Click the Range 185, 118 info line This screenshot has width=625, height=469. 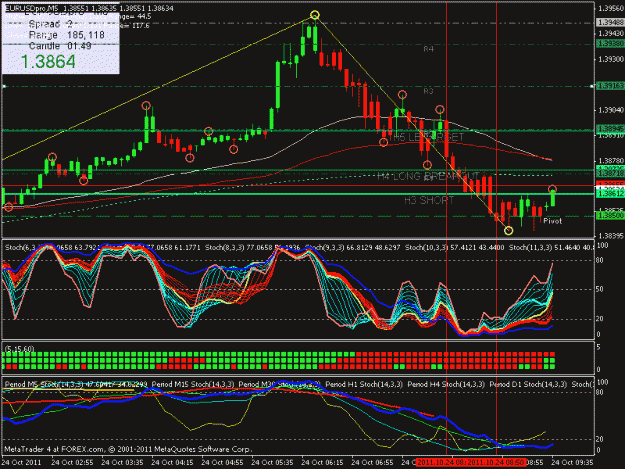coord(67,35)
